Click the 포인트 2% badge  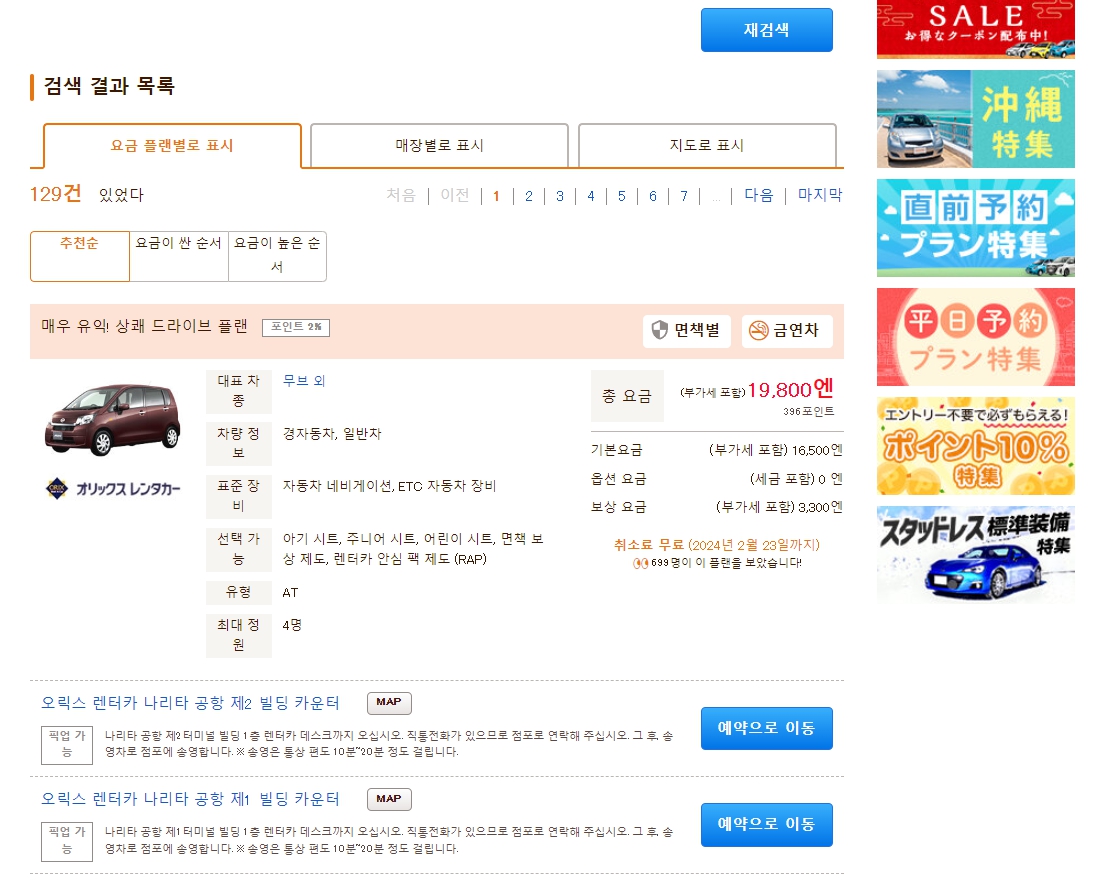[296, 327]
